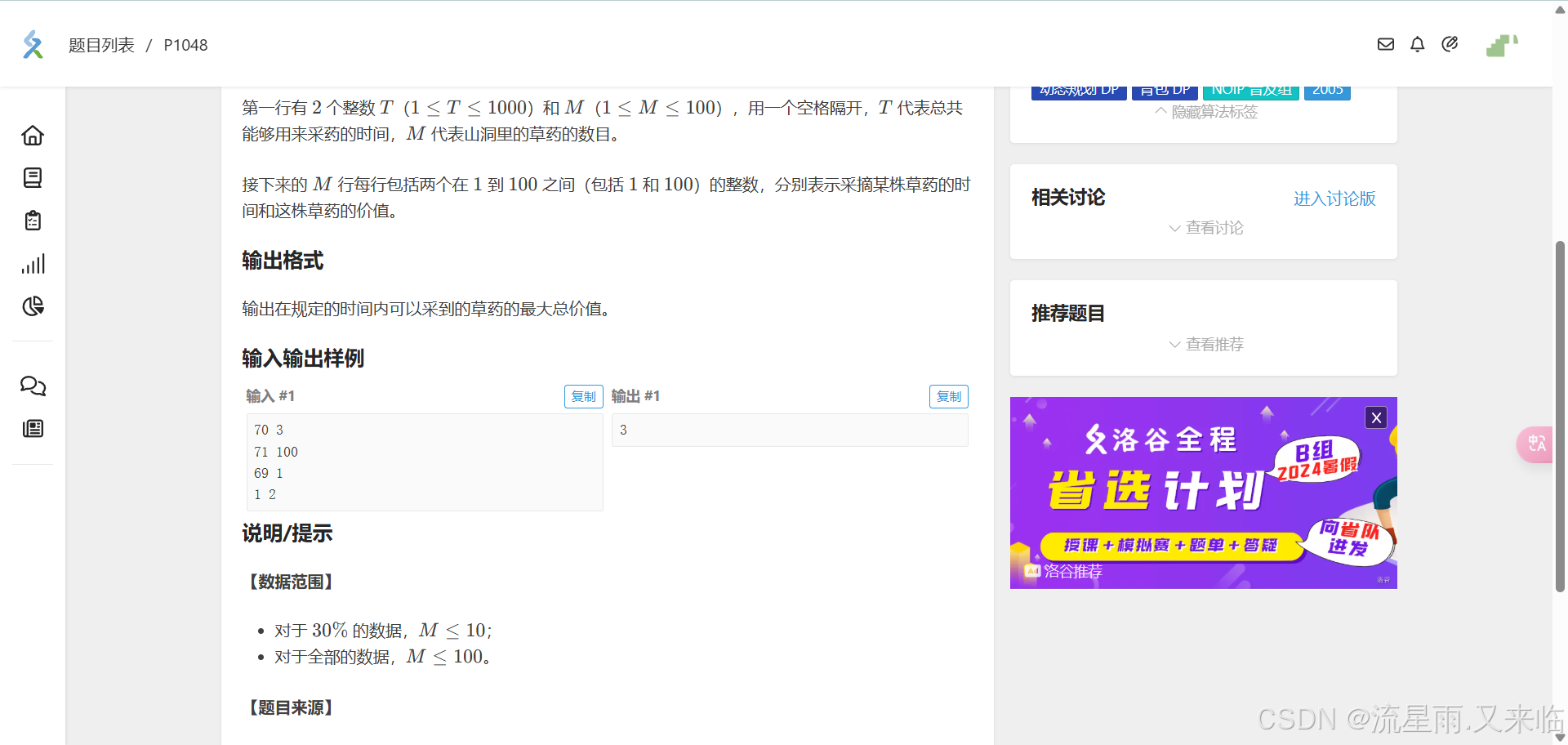Open the discussion chat bubbles icon
The width and height of the screenshot is (1568, 745).
[33, 386]
